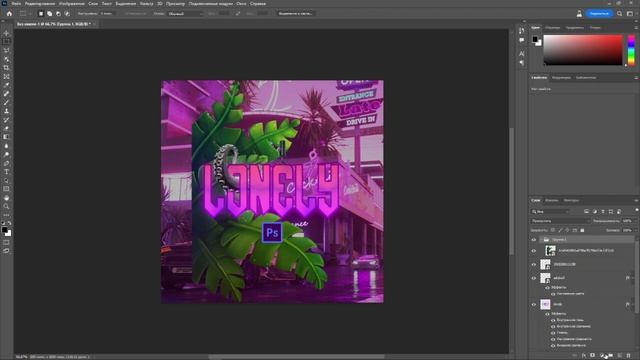Select the Crop tool
The image size is (640, 360).
pos(6,68)
